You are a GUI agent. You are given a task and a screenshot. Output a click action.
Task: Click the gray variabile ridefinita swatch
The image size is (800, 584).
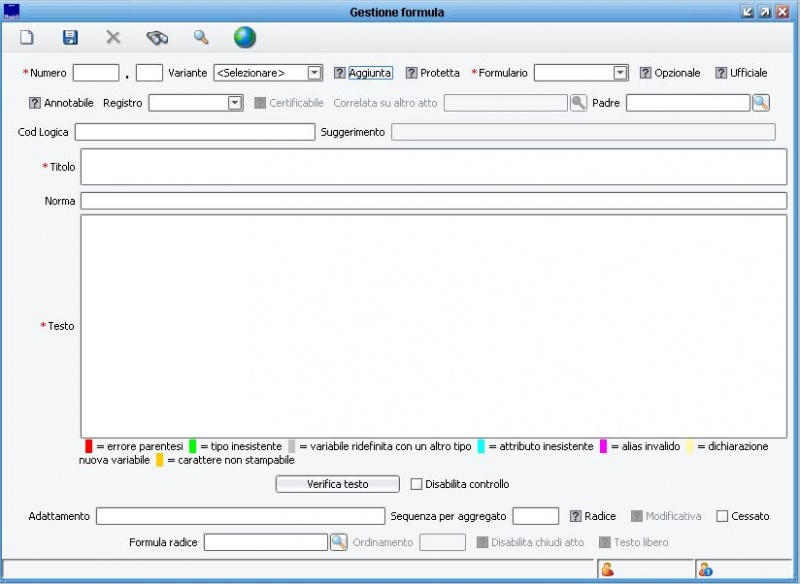(x=291, y=446)
